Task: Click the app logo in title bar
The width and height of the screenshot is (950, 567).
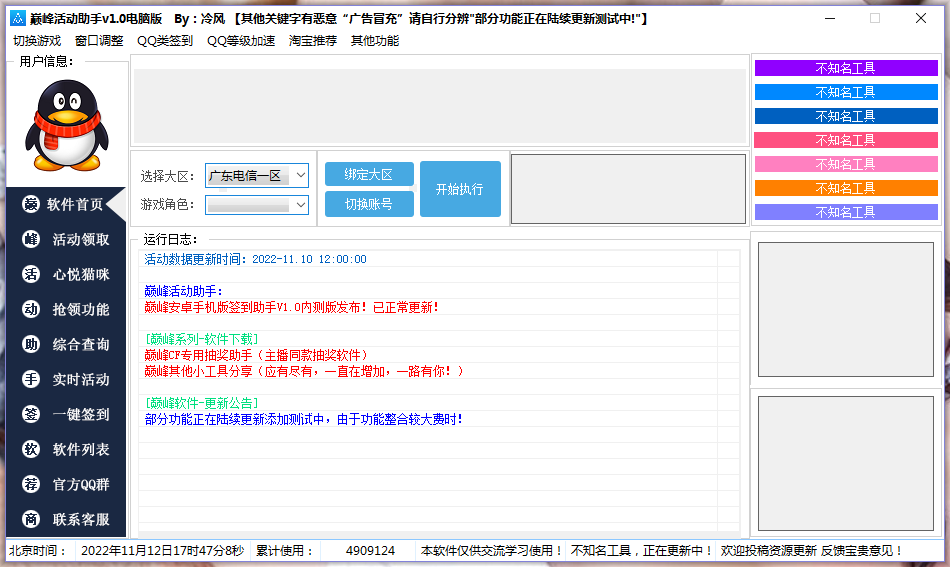Action: (18, 19)
